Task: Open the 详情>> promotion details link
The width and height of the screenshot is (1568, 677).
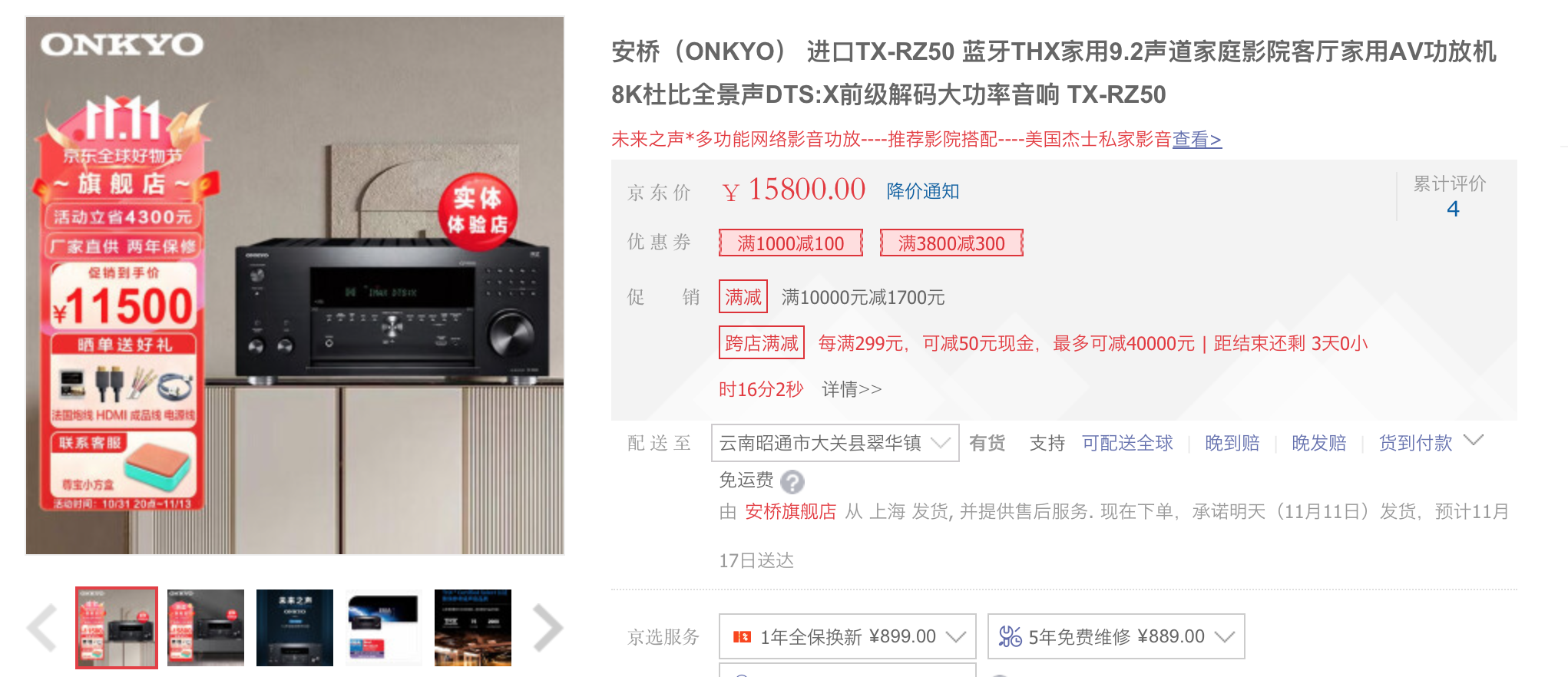Action: [x=852, y=389]
